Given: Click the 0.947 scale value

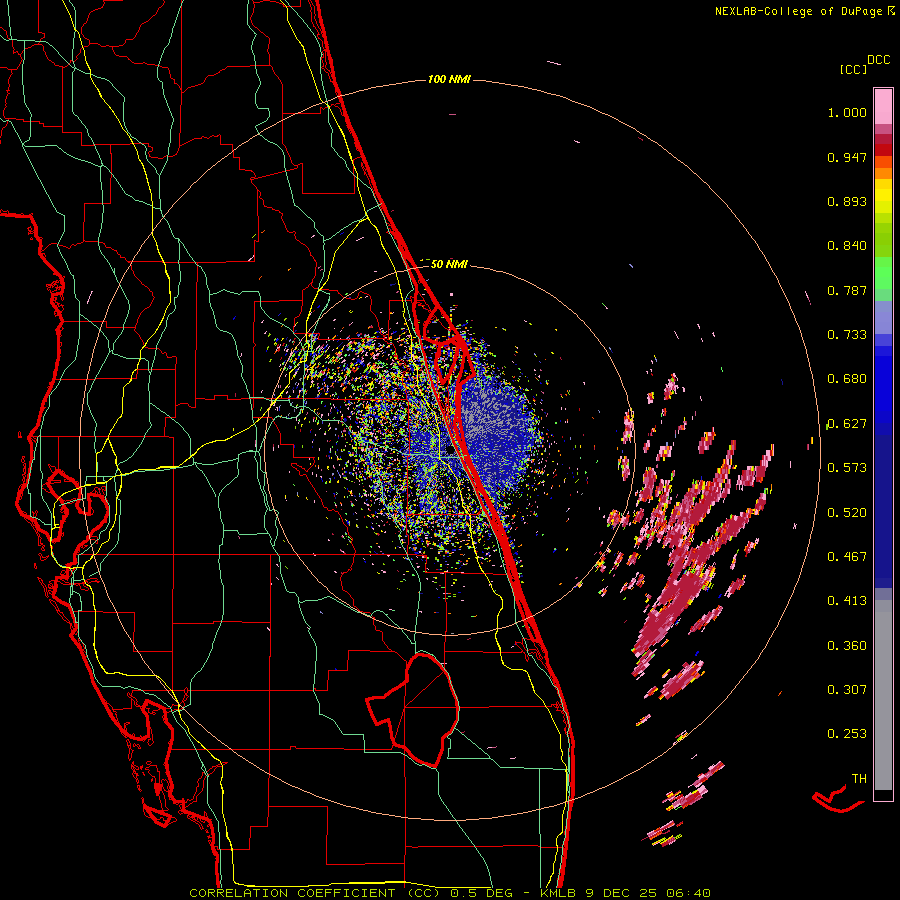Looking at the screenshot, I should (847, 157).
